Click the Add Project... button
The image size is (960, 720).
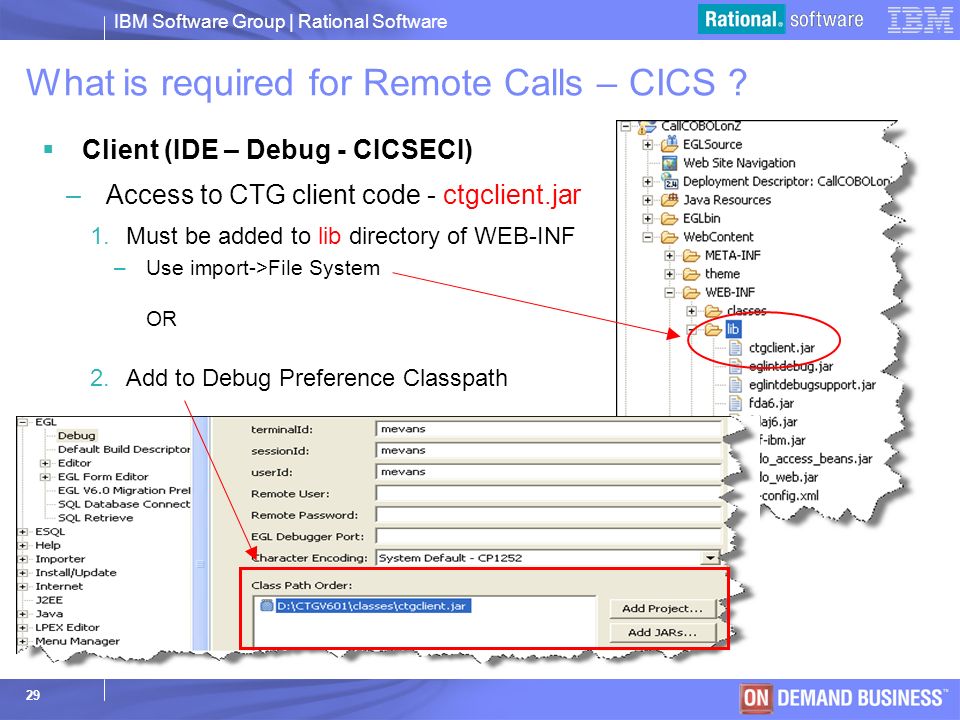point(662,608)
